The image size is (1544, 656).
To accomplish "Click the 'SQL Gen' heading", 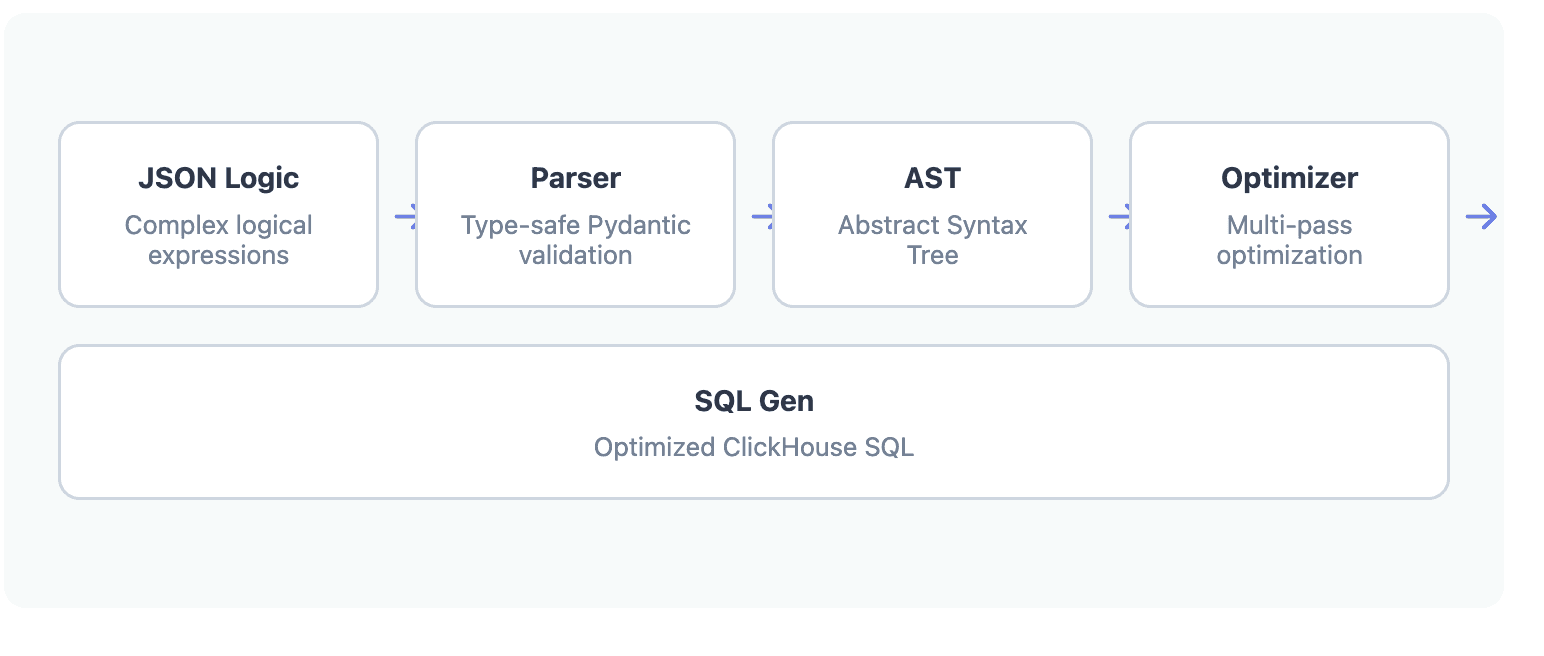I will point(754,401).
